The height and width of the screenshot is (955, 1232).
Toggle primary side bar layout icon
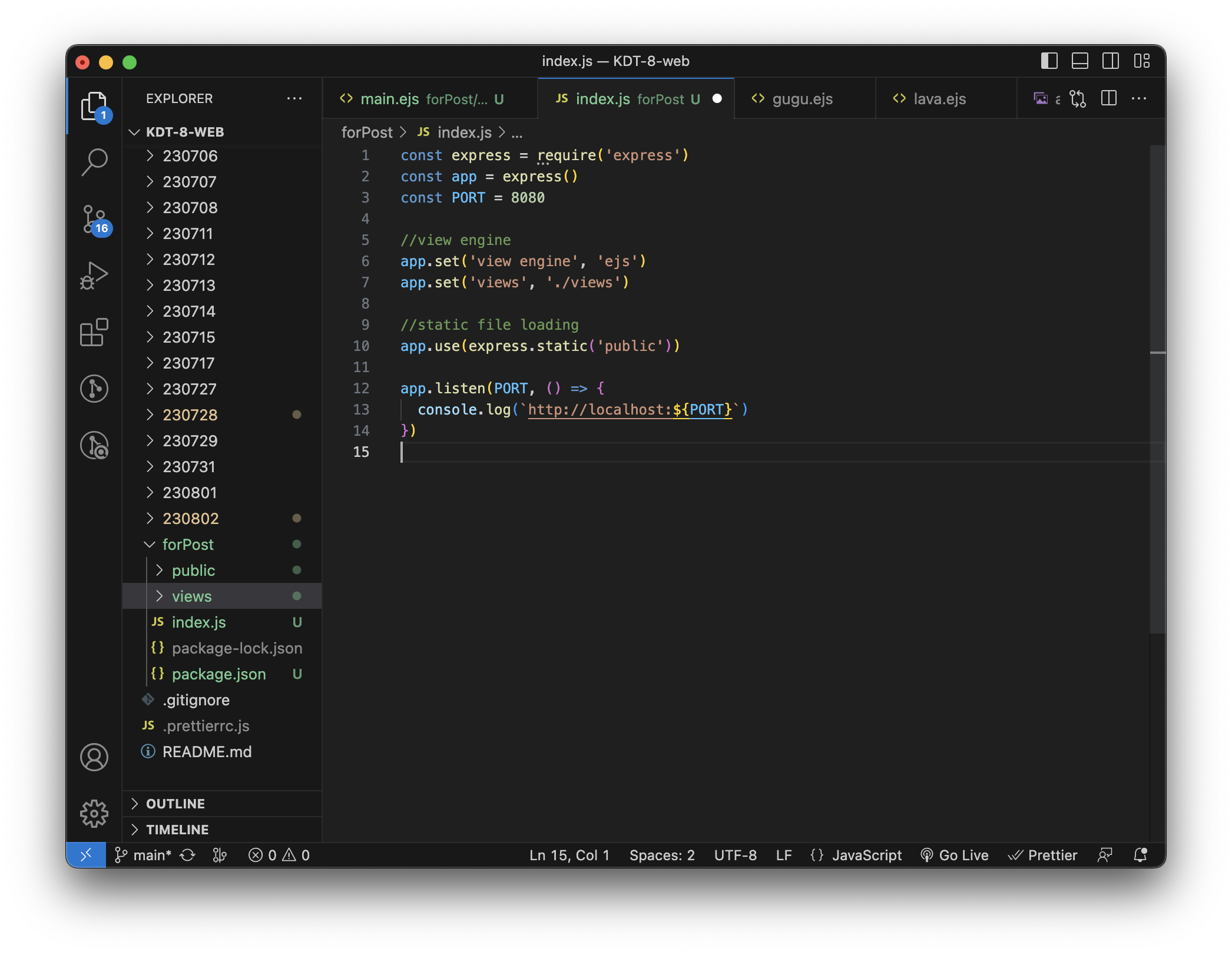[x=1049, y=61]
